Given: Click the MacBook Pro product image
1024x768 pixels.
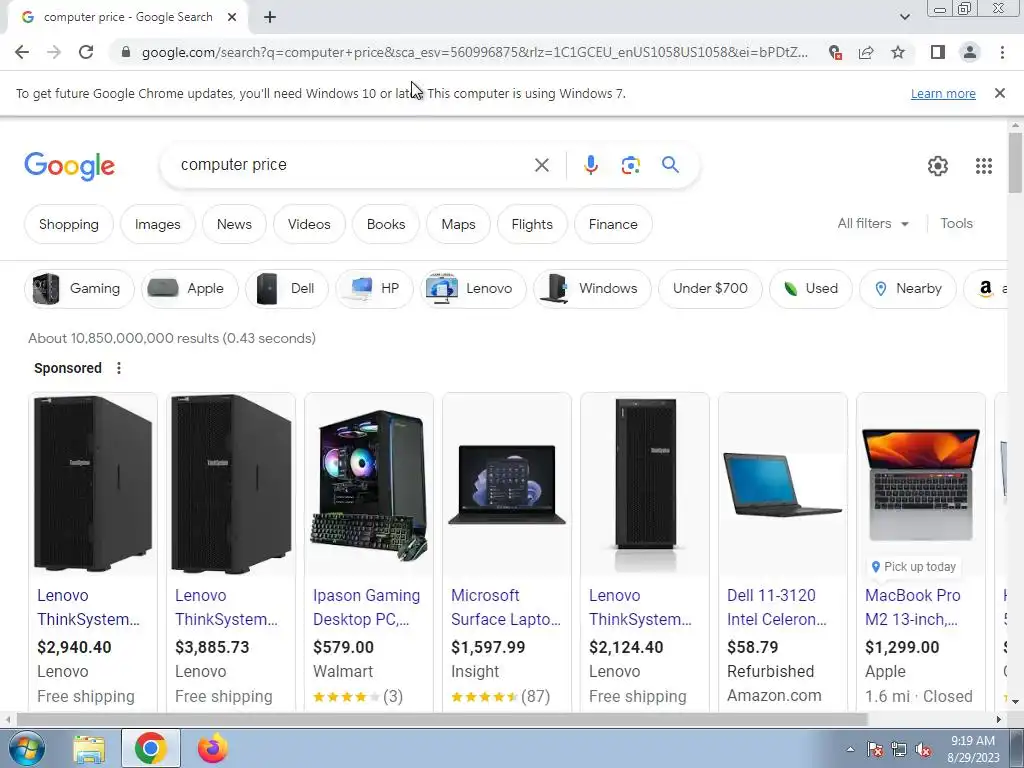Looking at the screenshot, I should click(x=920, y=483).
